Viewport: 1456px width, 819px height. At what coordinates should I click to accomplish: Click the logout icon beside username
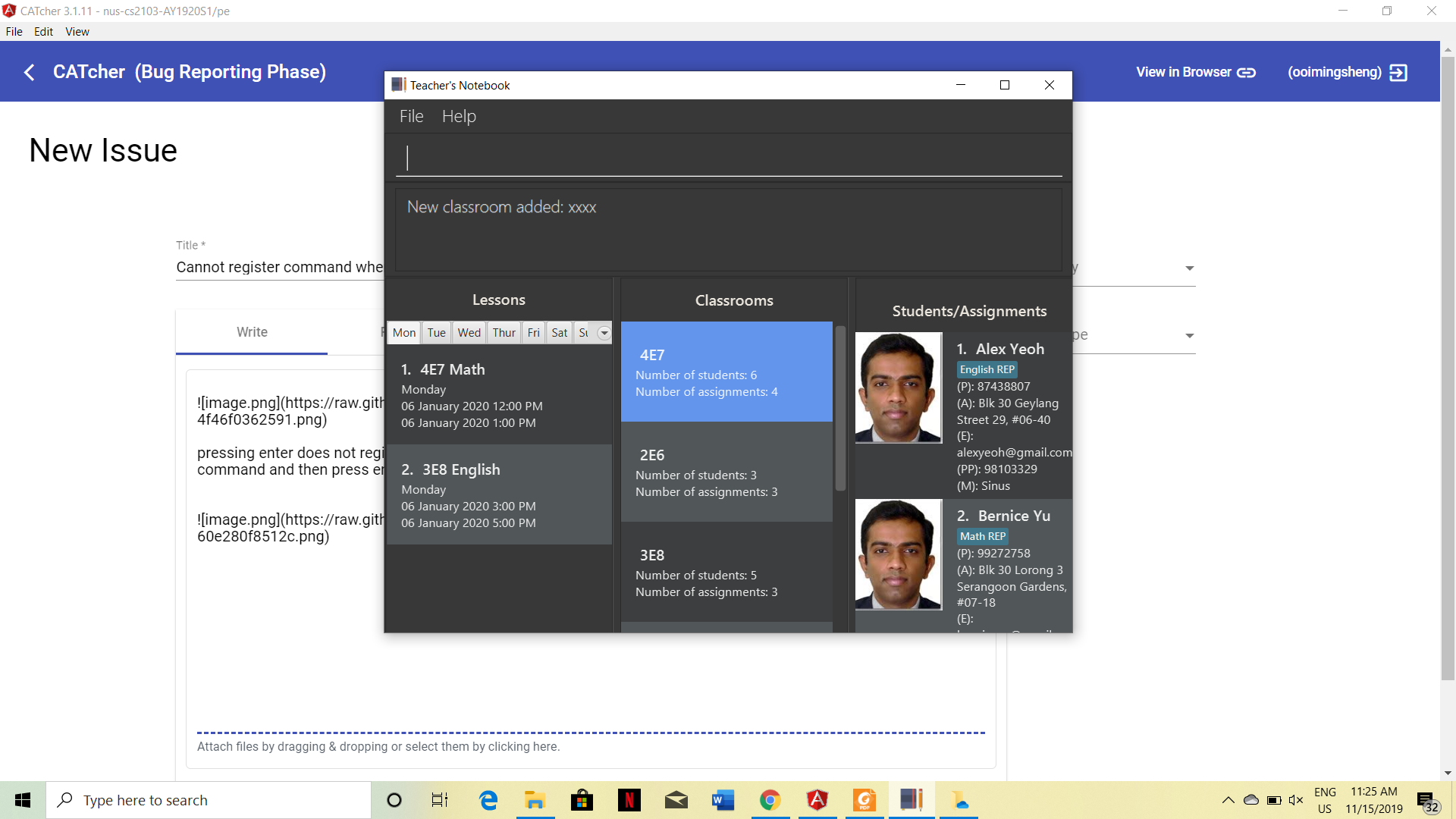(1398, 72)
